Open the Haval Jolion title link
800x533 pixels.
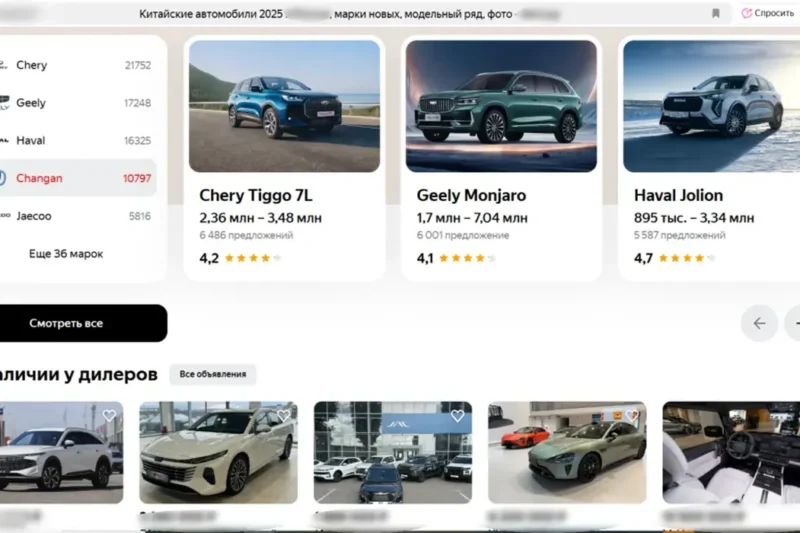[678, 195]
